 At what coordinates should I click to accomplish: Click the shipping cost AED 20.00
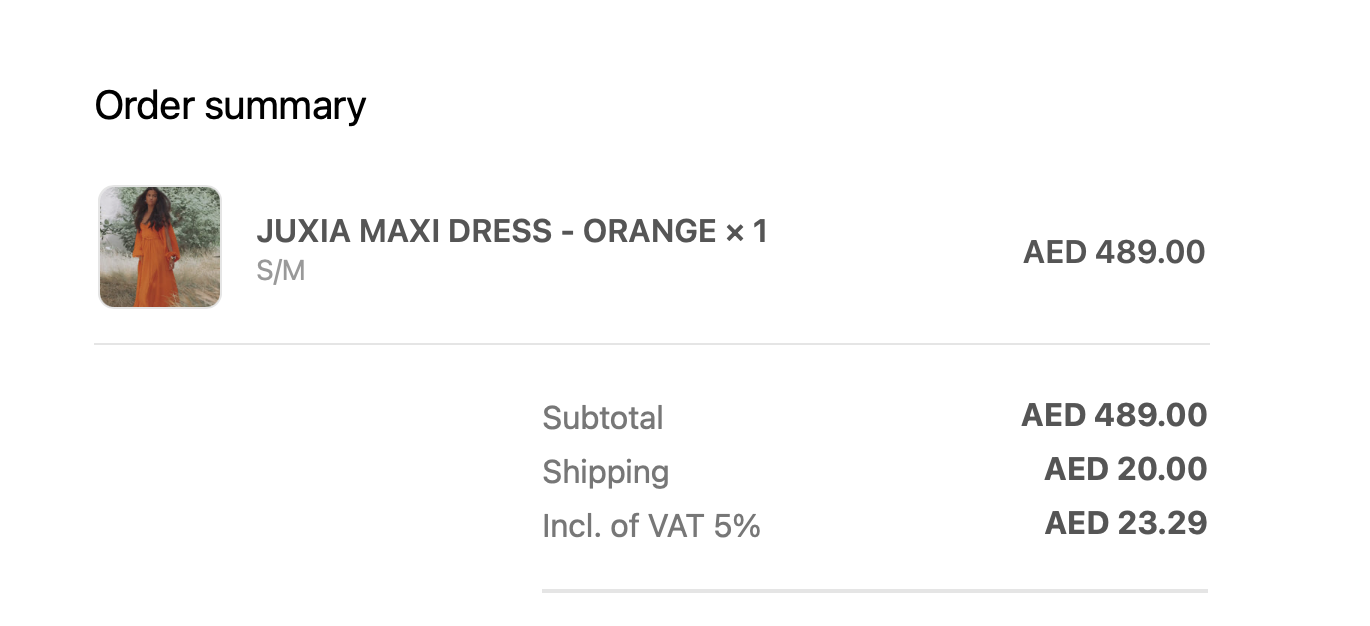pos(1126,469)
